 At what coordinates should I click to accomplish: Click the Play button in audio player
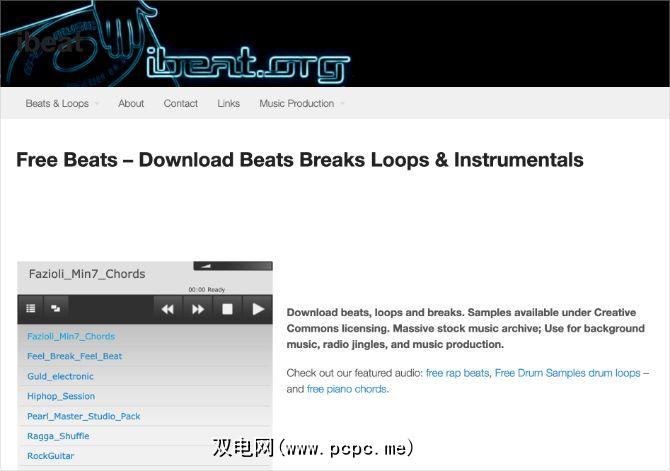258,309
